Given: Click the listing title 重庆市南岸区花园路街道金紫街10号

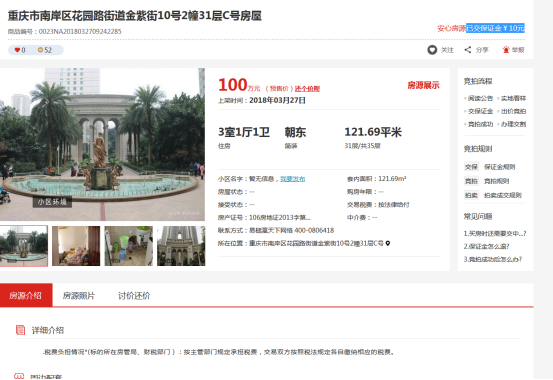Looking at the screenshot, I should pyautogui.click(x=135, y=16).
